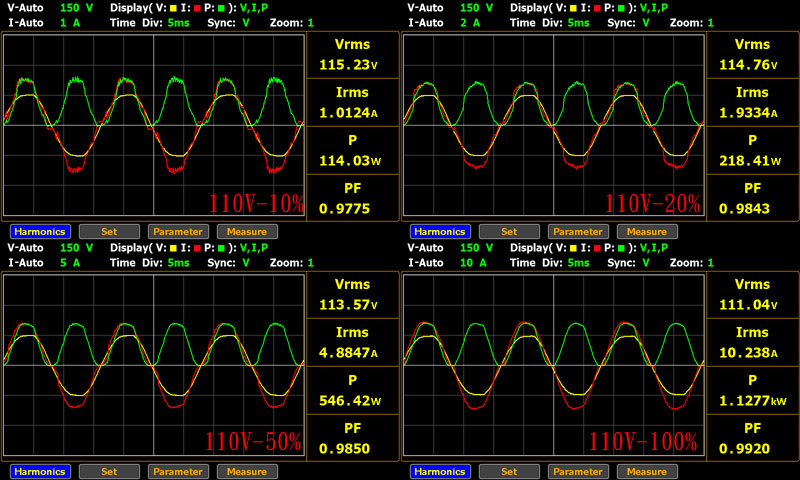Viewport: 800px width, 480px height.
Task: Click Set button in the 110V-10% panel
Action: click(x=109, y=232)
